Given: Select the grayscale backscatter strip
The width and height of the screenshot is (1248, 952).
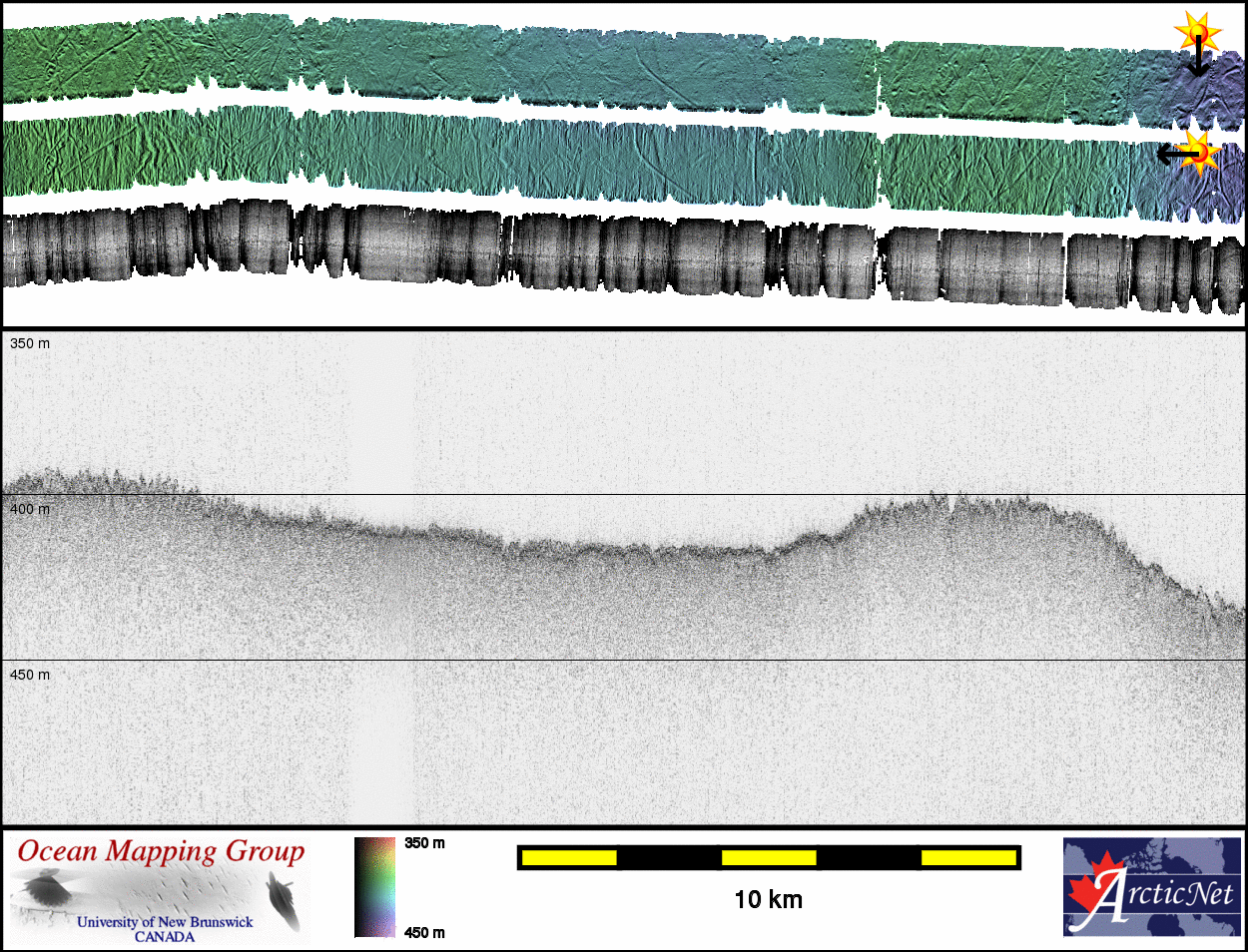Looking at the screenshot, I should (599, 254).
